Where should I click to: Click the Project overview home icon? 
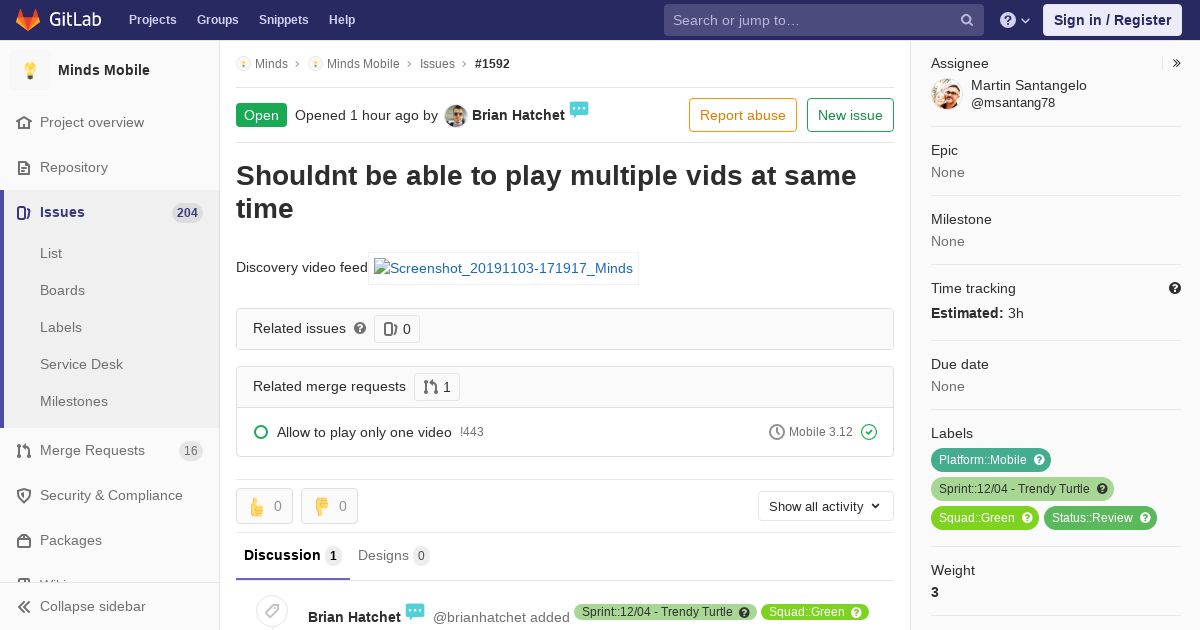point(24,122)
